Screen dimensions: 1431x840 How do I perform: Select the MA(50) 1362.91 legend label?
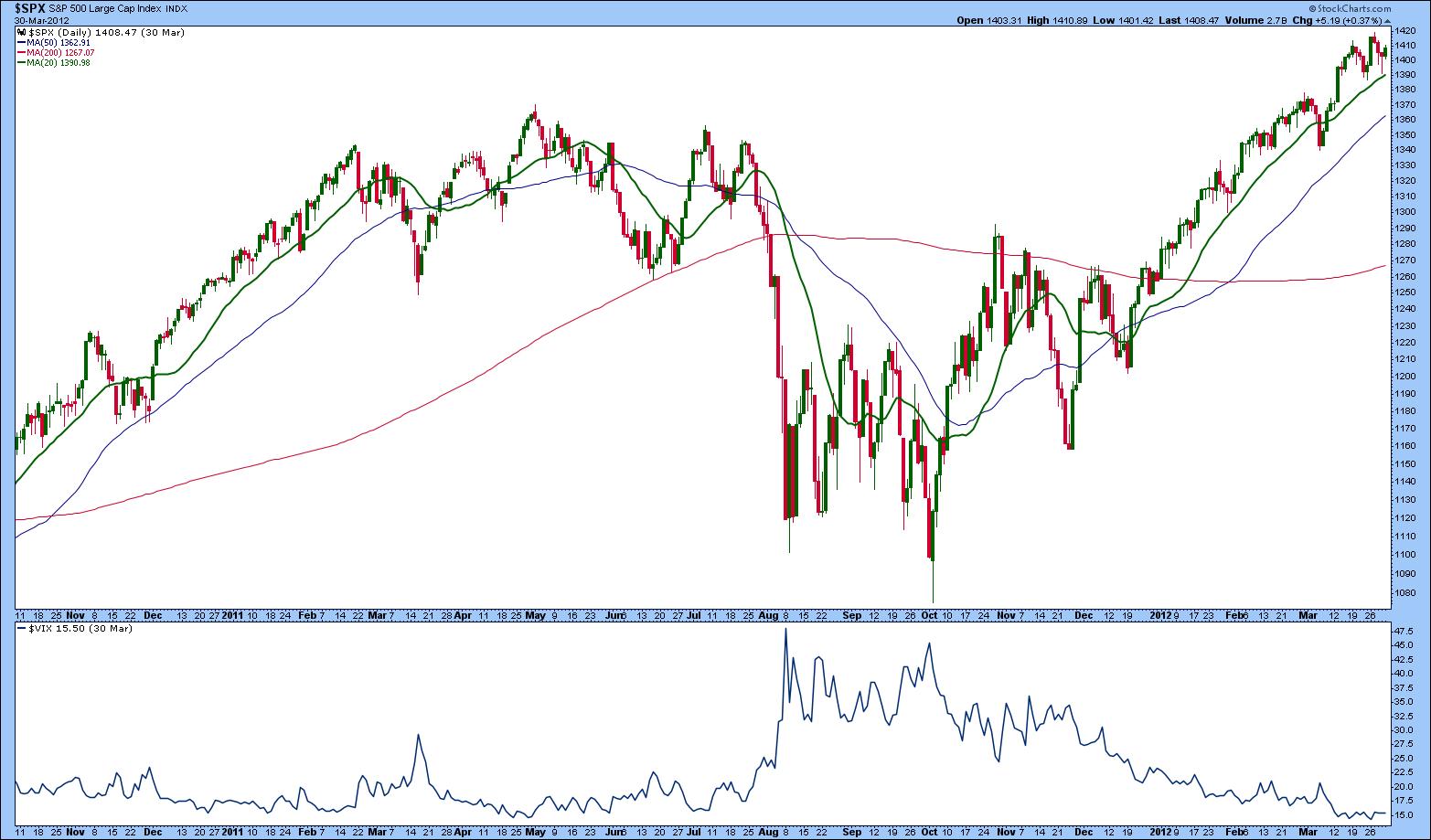pyautogui.click(x=58, y=42)
